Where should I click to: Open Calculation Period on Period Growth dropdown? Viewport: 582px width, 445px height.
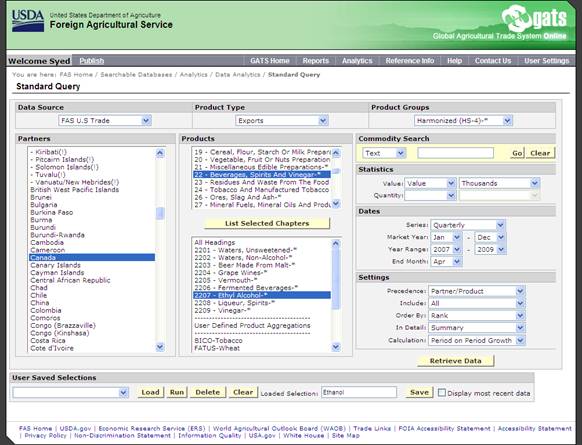click(477, 340)
